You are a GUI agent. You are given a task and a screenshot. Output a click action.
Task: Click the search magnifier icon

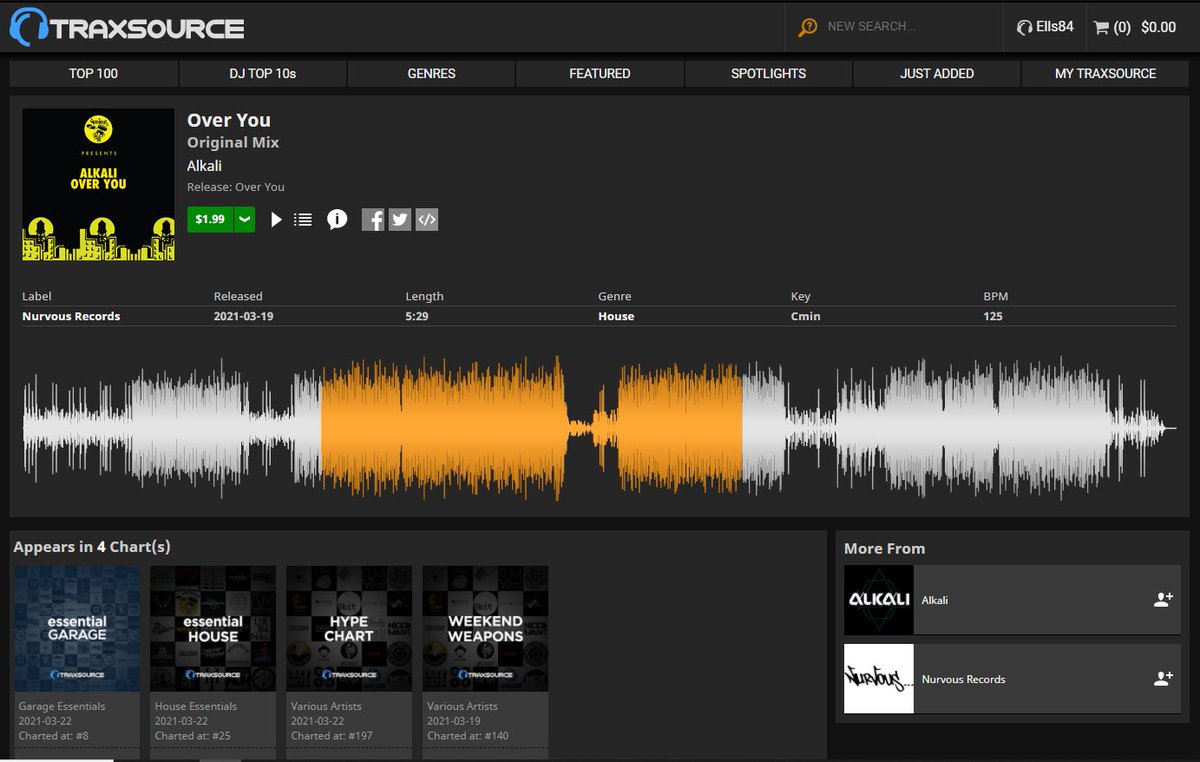pyautogui.click(x=807, y=27)
